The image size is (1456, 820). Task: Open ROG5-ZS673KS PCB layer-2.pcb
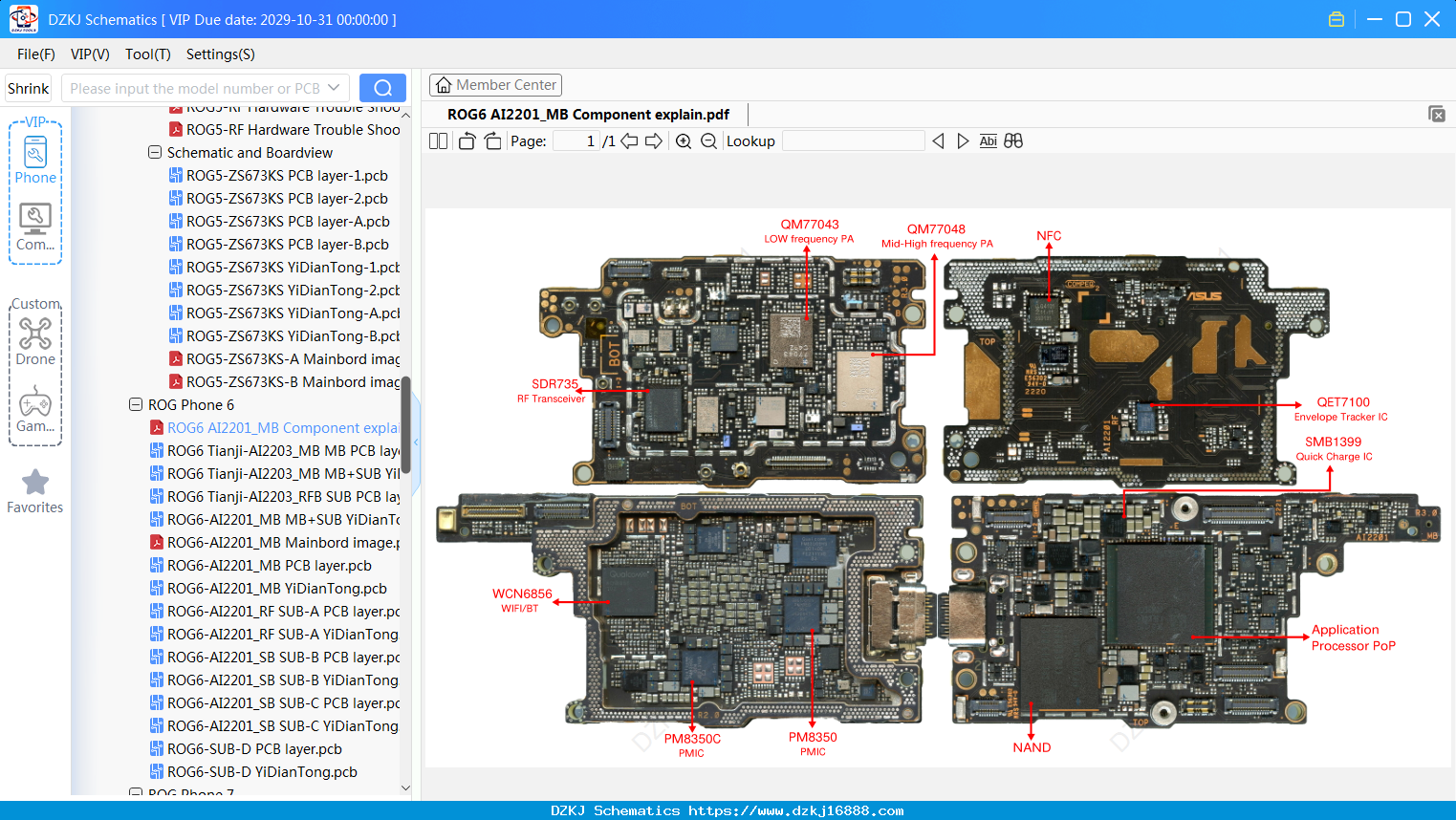click(278, 199)
